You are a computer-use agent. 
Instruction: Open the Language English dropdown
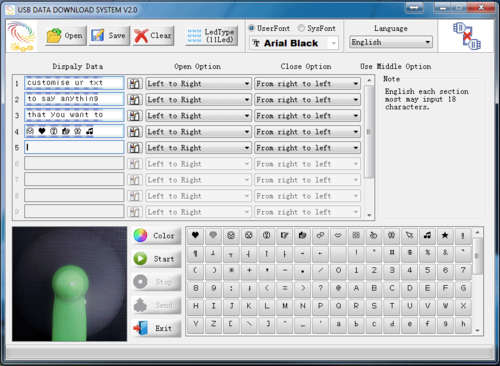click(x=391, y=42)
